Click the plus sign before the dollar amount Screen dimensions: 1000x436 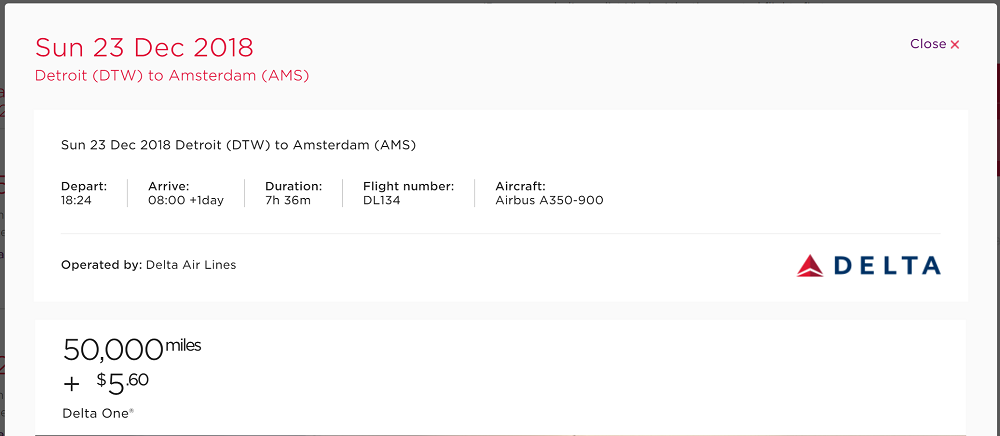tap(71, 383)
